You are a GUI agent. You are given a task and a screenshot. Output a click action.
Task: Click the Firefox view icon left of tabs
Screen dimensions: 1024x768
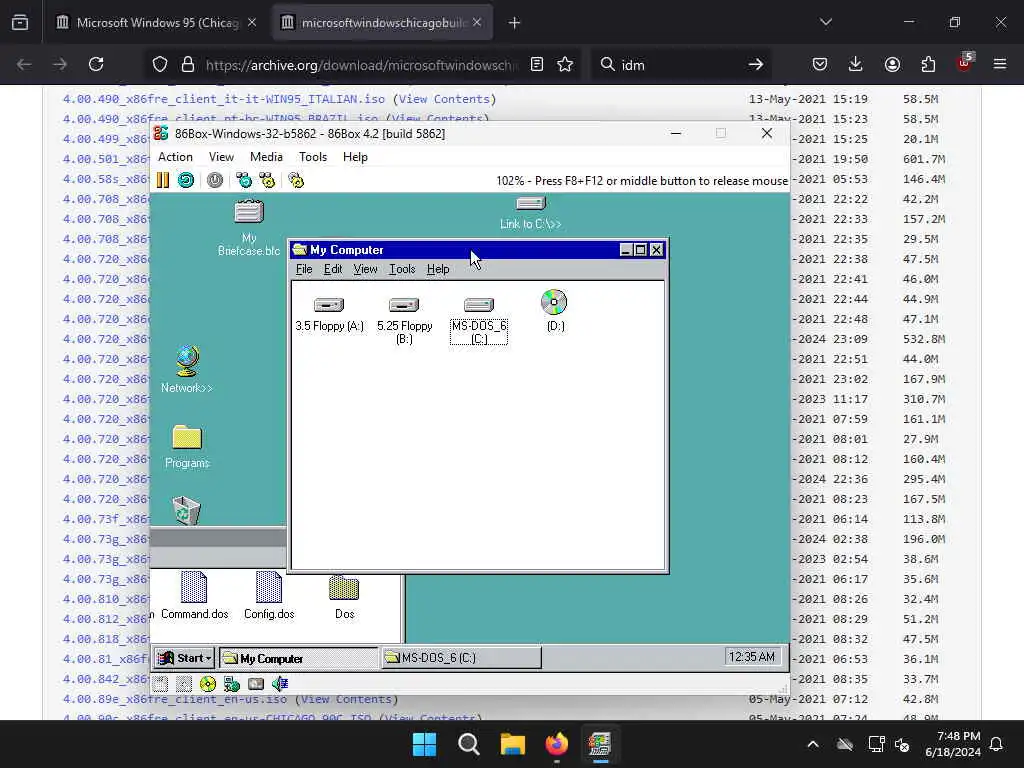pos(20,23)
